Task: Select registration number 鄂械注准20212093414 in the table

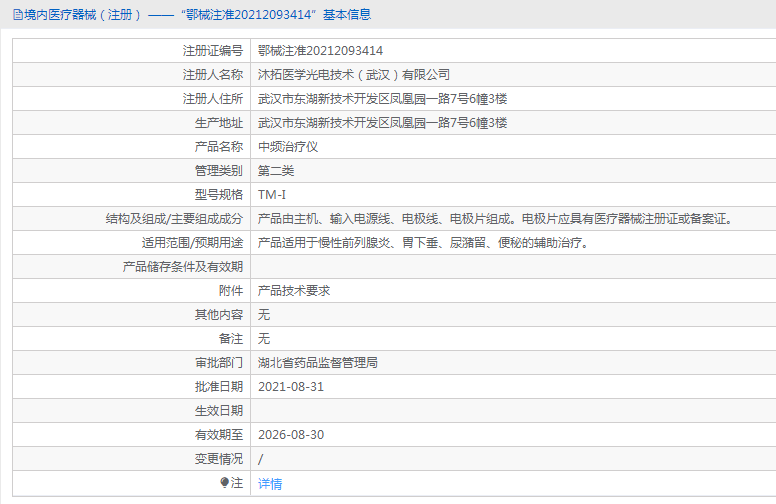Action: pyautogui.click(x=320, y=50)
